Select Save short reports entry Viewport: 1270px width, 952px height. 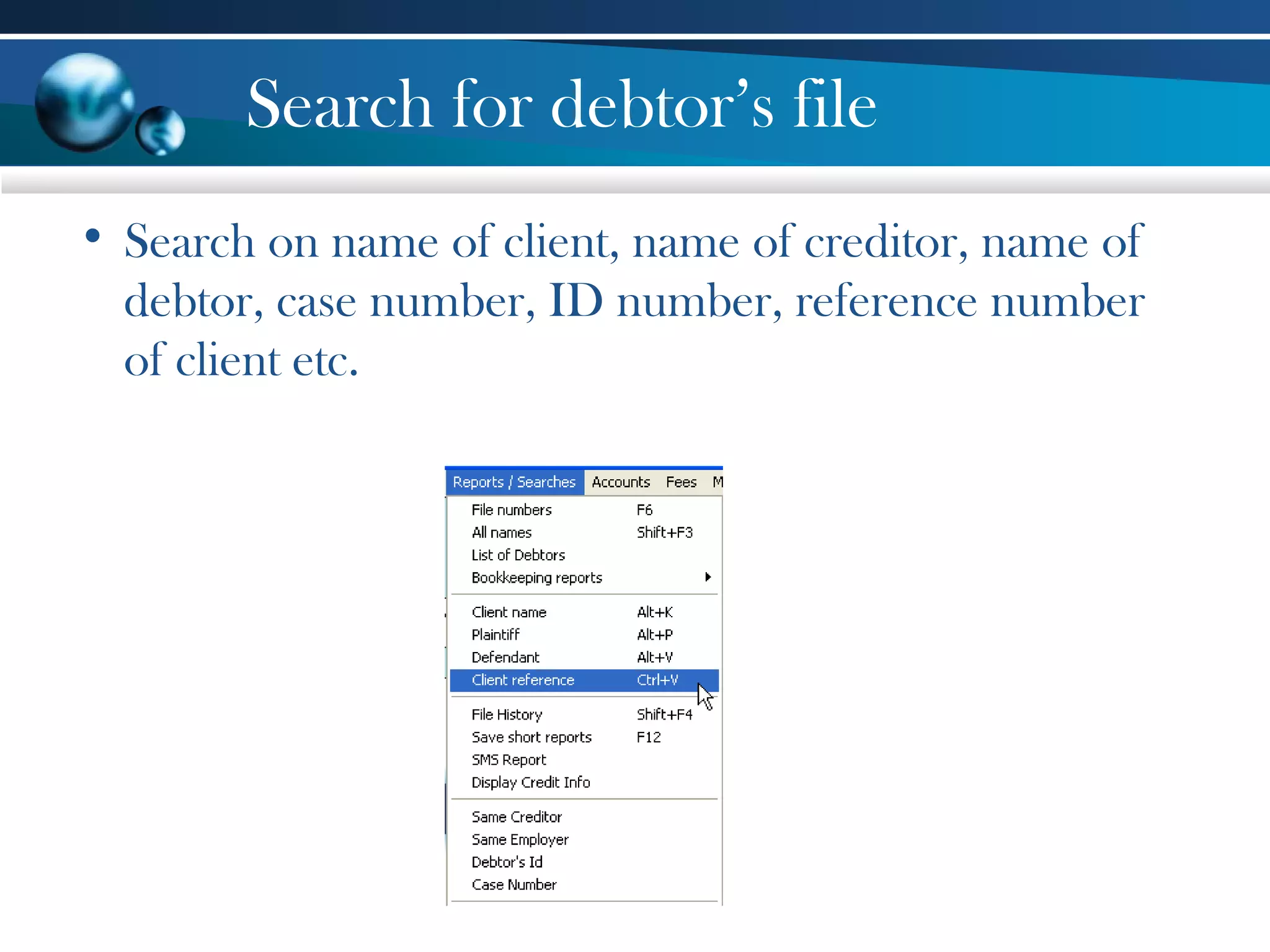[531, 738]
